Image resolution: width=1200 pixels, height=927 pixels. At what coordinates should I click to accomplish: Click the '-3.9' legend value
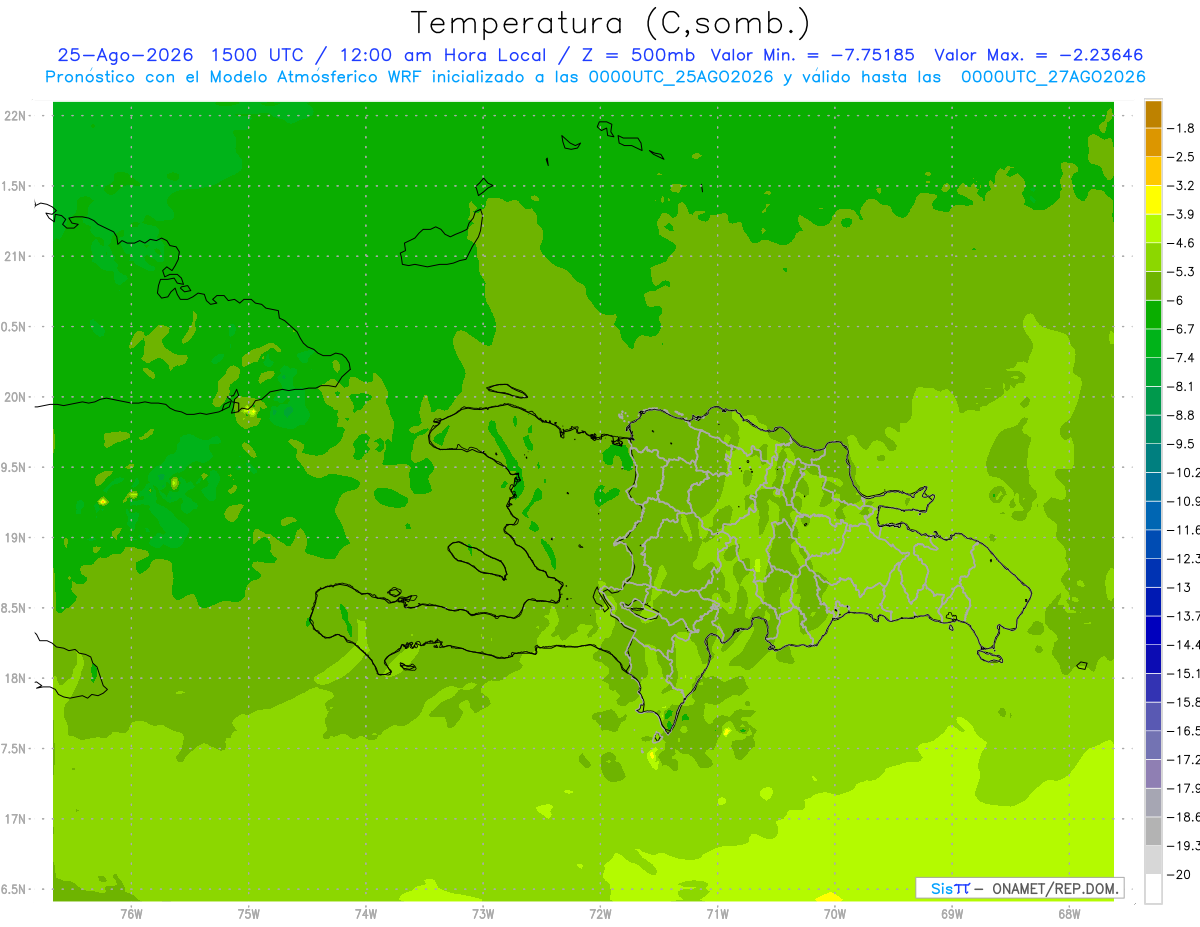[1181, 214]
